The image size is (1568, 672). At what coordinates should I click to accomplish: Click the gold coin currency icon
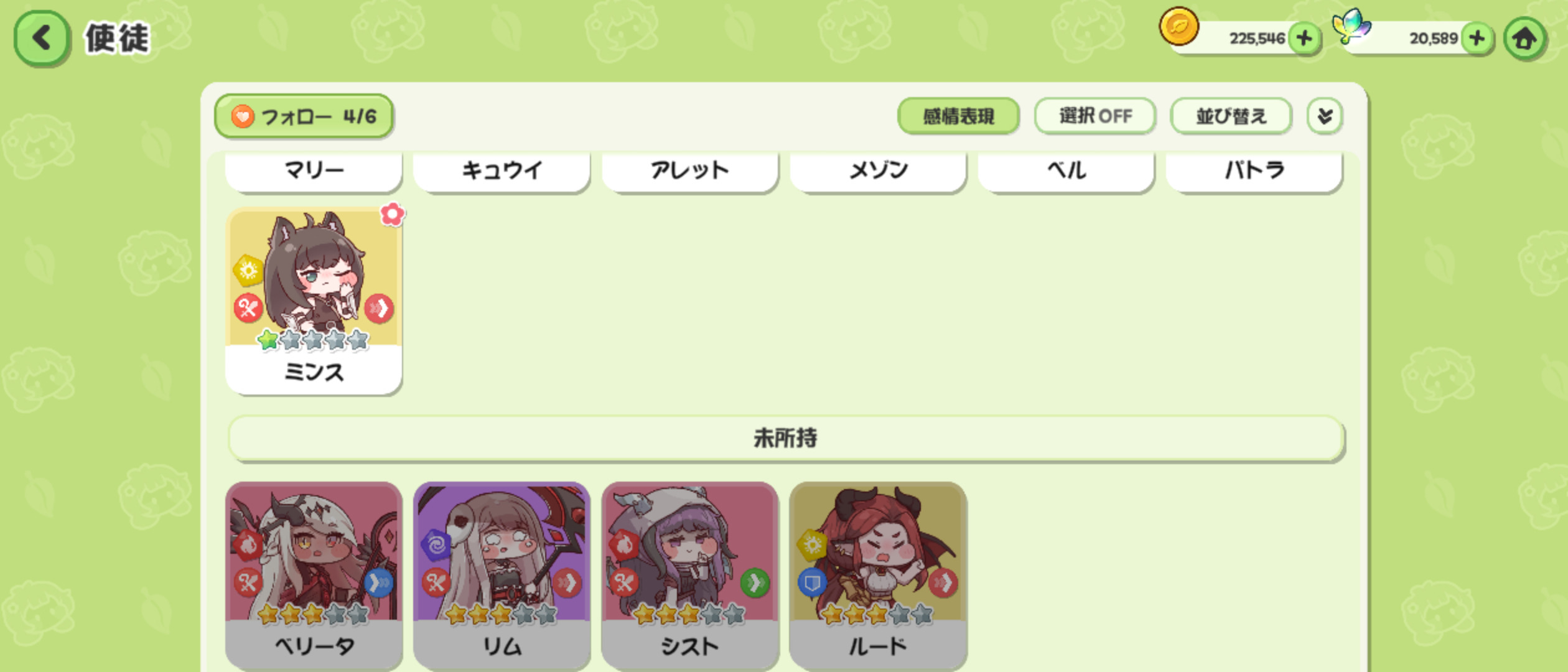point(1178,26)
